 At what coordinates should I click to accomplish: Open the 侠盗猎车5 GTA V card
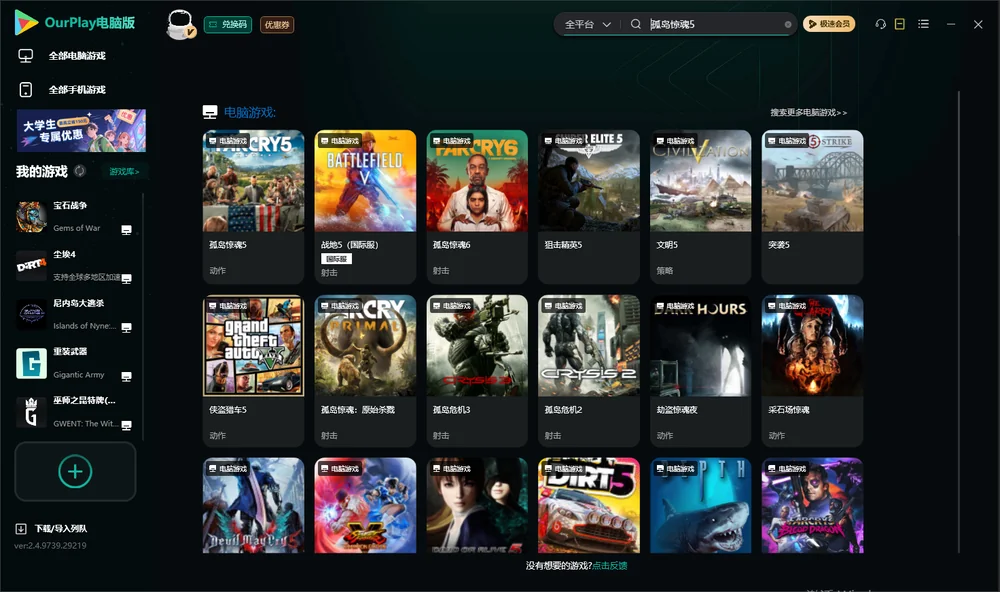[253, 371]
